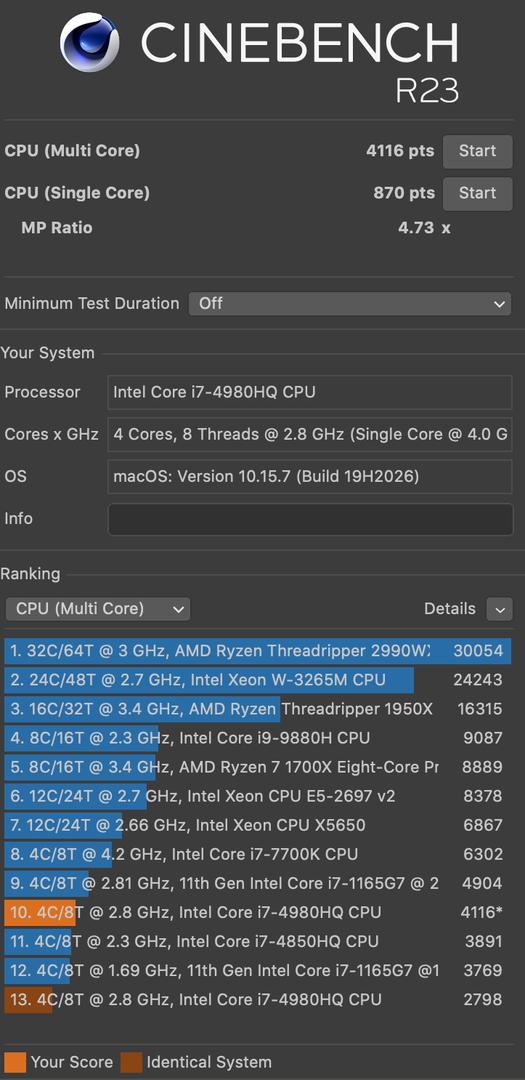
Task: Click the CINEBENCH R23 title text
Action: (300, 61)
